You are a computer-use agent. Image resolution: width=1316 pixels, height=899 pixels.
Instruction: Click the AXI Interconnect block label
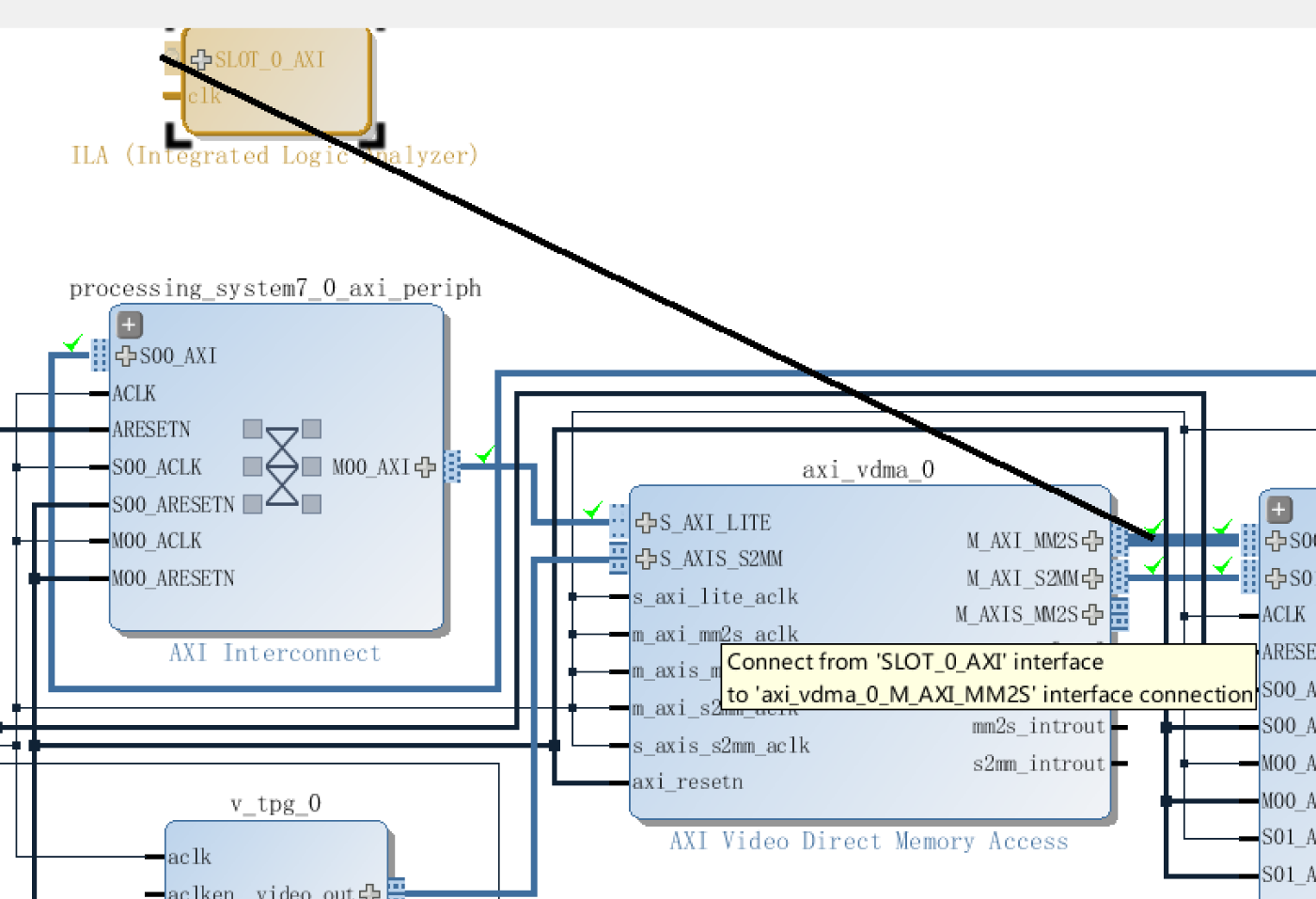tap(275, 653)
